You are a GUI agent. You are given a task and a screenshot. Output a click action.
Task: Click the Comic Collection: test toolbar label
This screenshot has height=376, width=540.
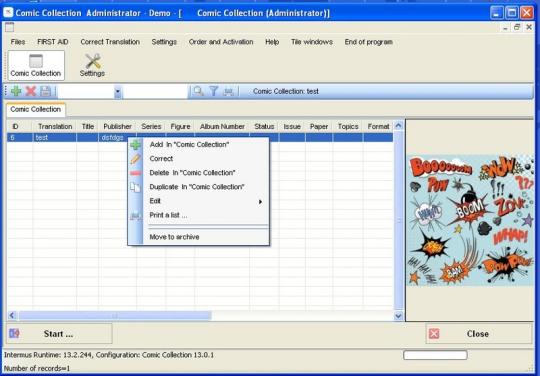[x=286, y=92]
